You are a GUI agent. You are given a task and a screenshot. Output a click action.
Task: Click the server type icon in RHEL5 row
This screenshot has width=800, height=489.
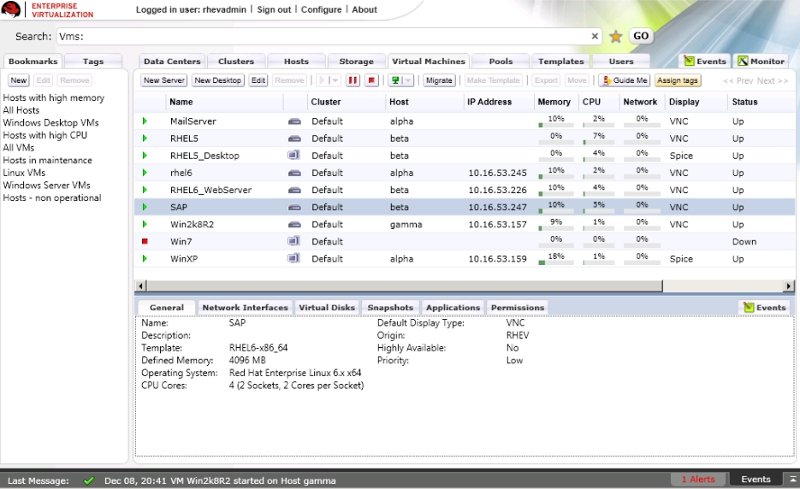pyautogui.click(x=294, y=138)
